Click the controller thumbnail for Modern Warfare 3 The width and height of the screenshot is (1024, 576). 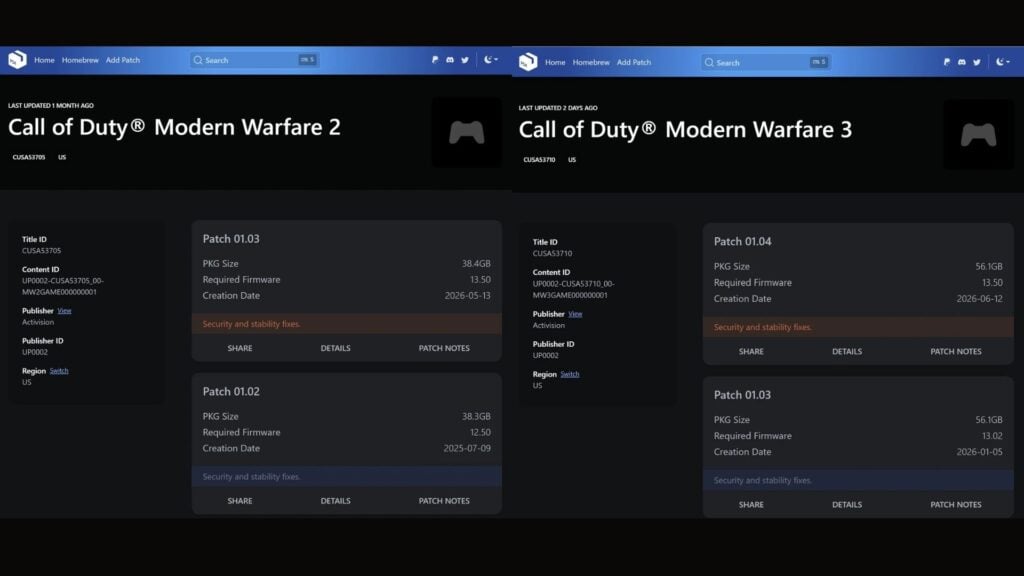(978, 135)
